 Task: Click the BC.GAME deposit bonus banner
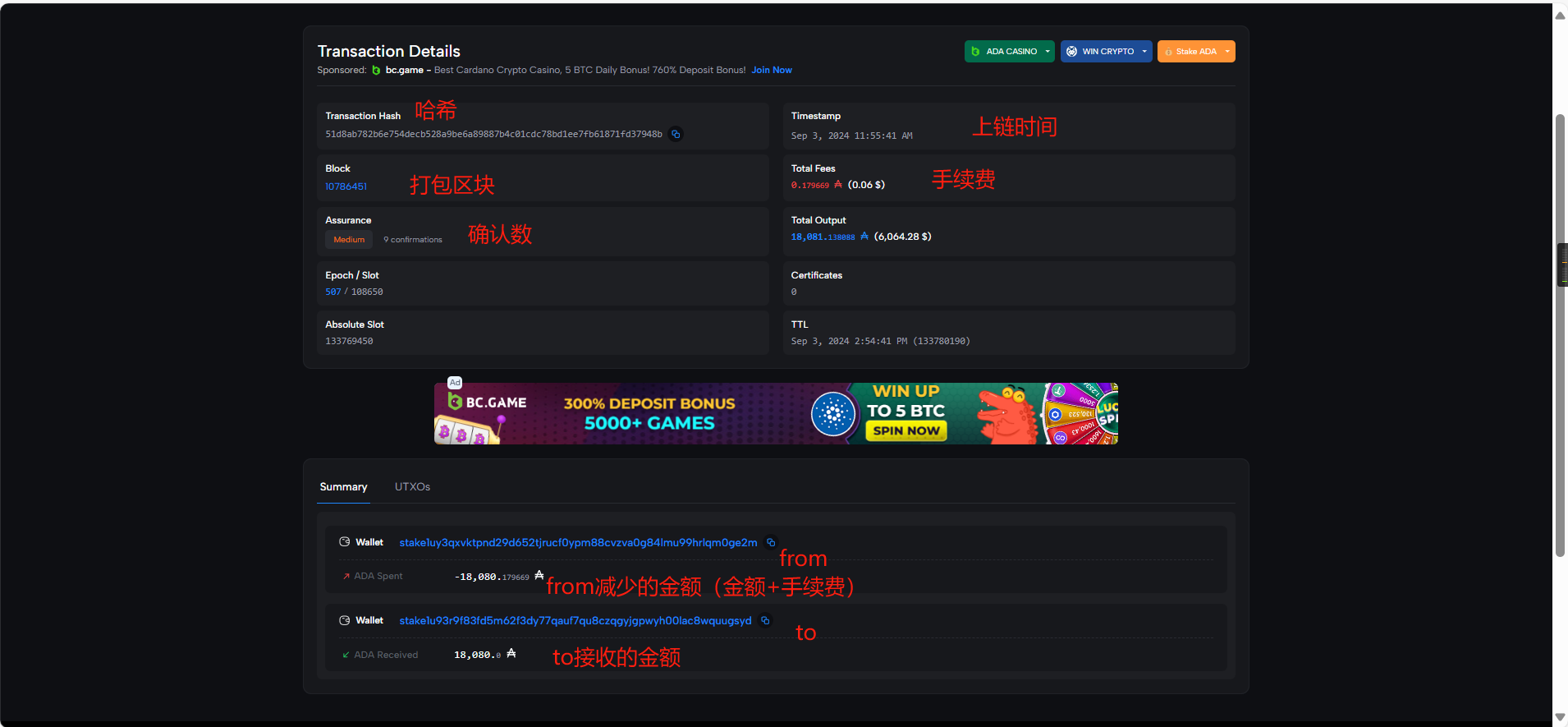pyautogui.click(x=776, y=413)
